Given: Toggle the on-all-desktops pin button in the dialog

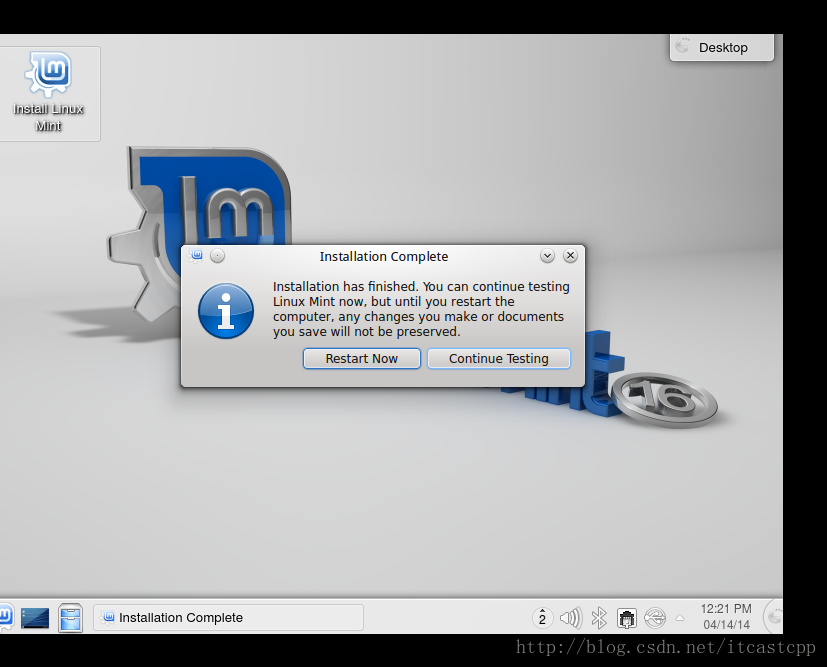Looking at the screenshot, I should [217, 256].
